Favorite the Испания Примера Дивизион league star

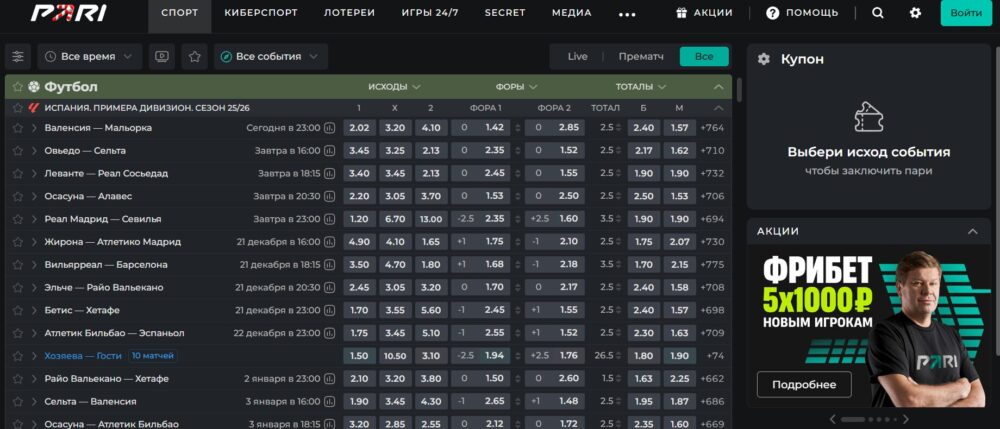(18, 108)
